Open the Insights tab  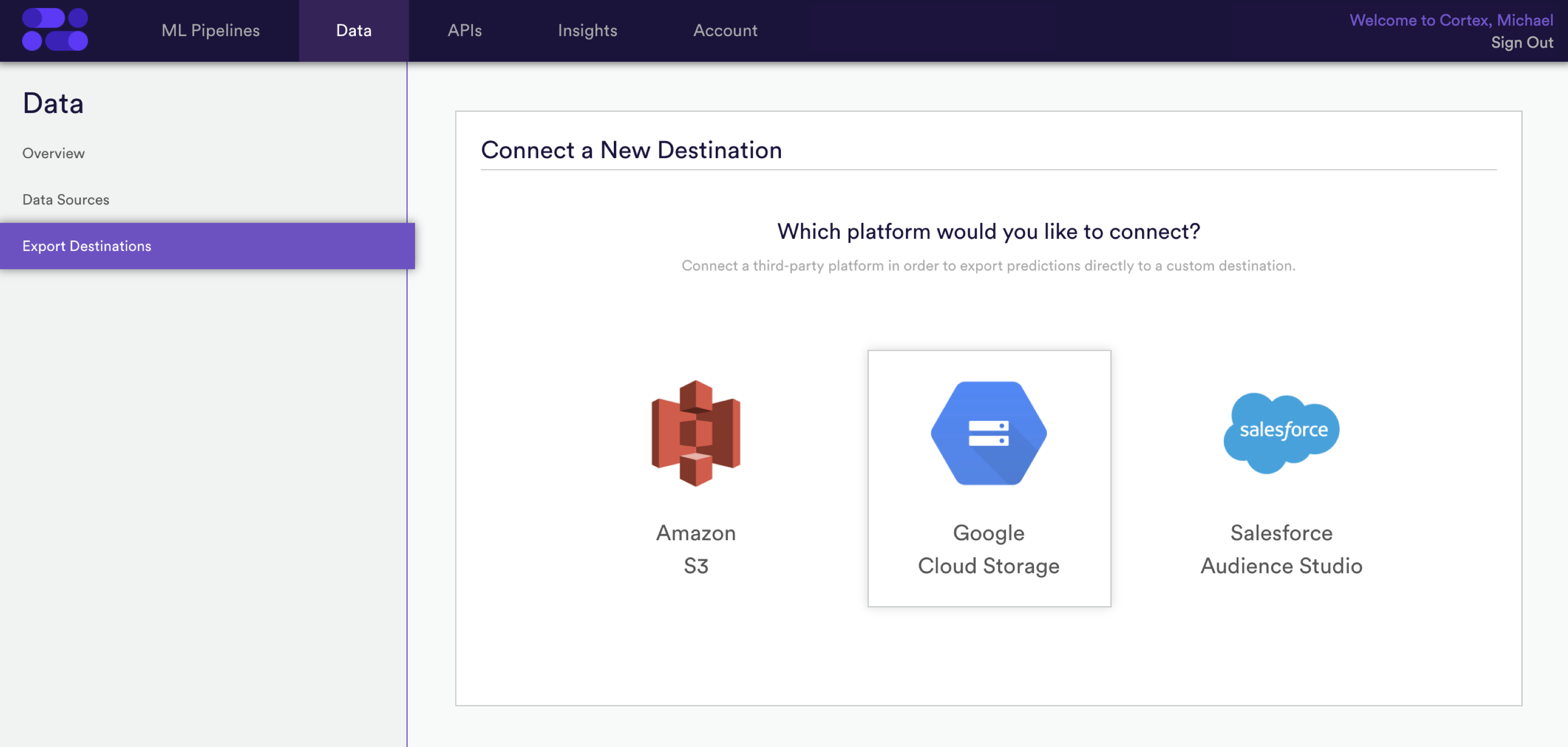pyautogui.click(x=587, y=31)
